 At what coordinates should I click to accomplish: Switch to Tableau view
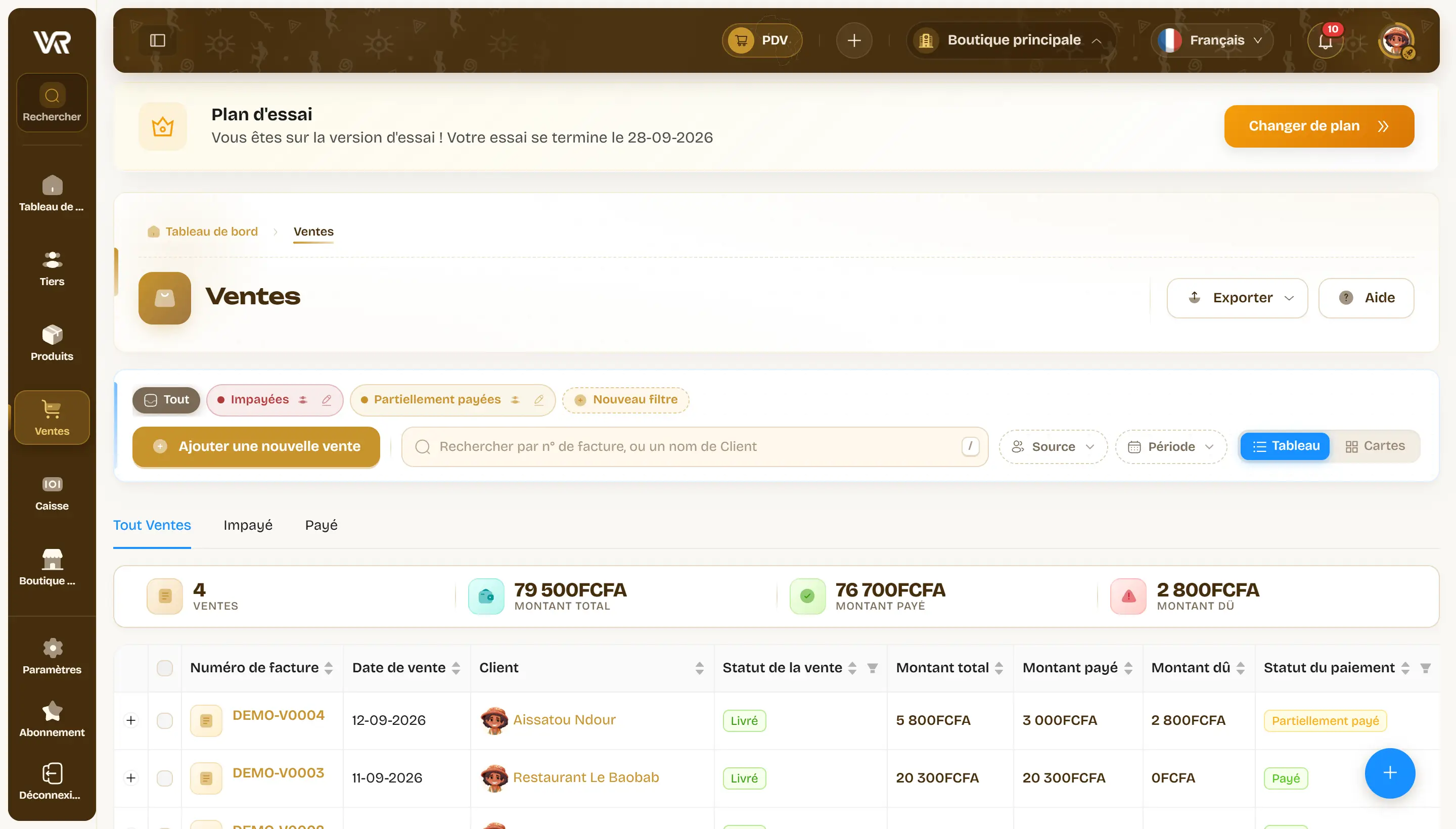click(x=1285, y=446)
